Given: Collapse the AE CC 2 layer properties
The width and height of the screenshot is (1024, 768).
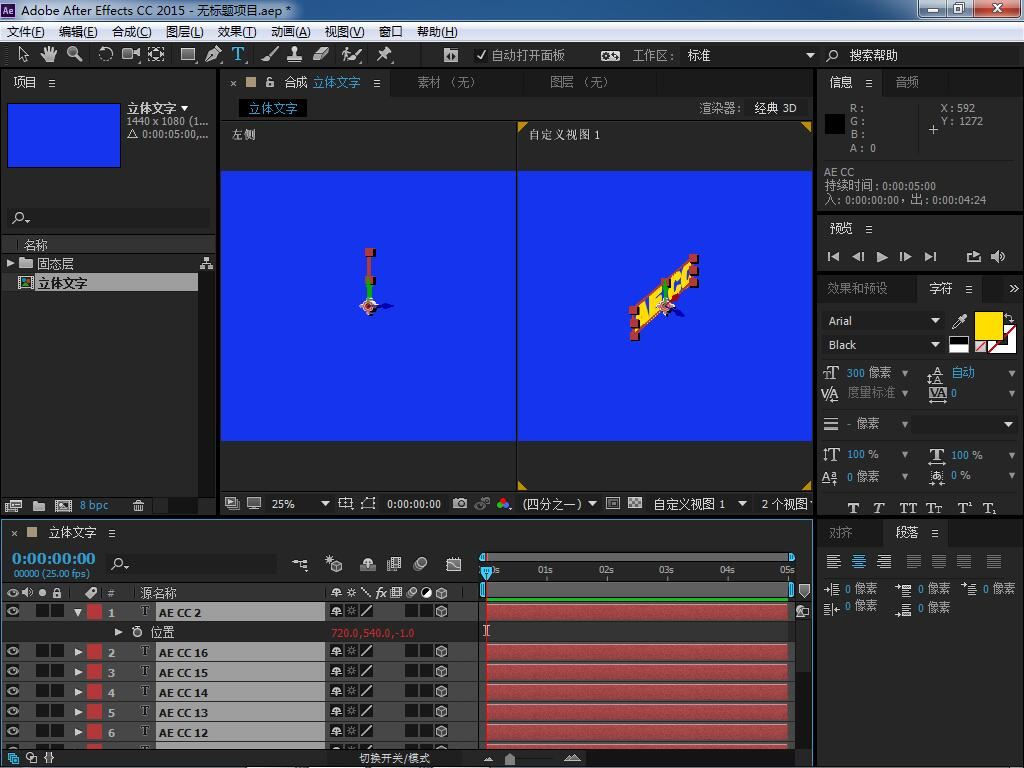Looking at the screenshot, I should 78,613.
